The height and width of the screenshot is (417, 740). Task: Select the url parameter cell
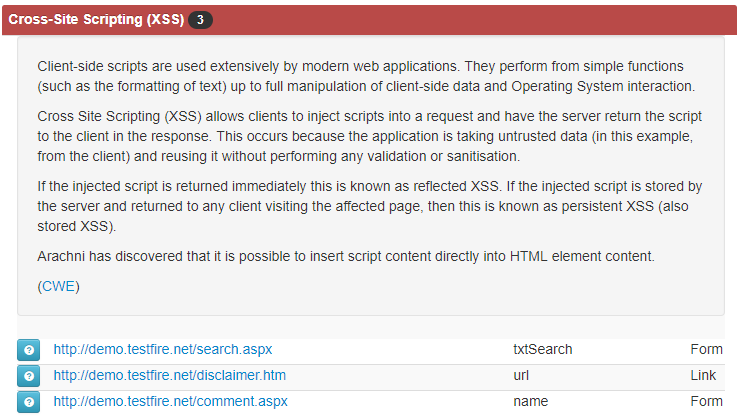click(x=521, y=375)
